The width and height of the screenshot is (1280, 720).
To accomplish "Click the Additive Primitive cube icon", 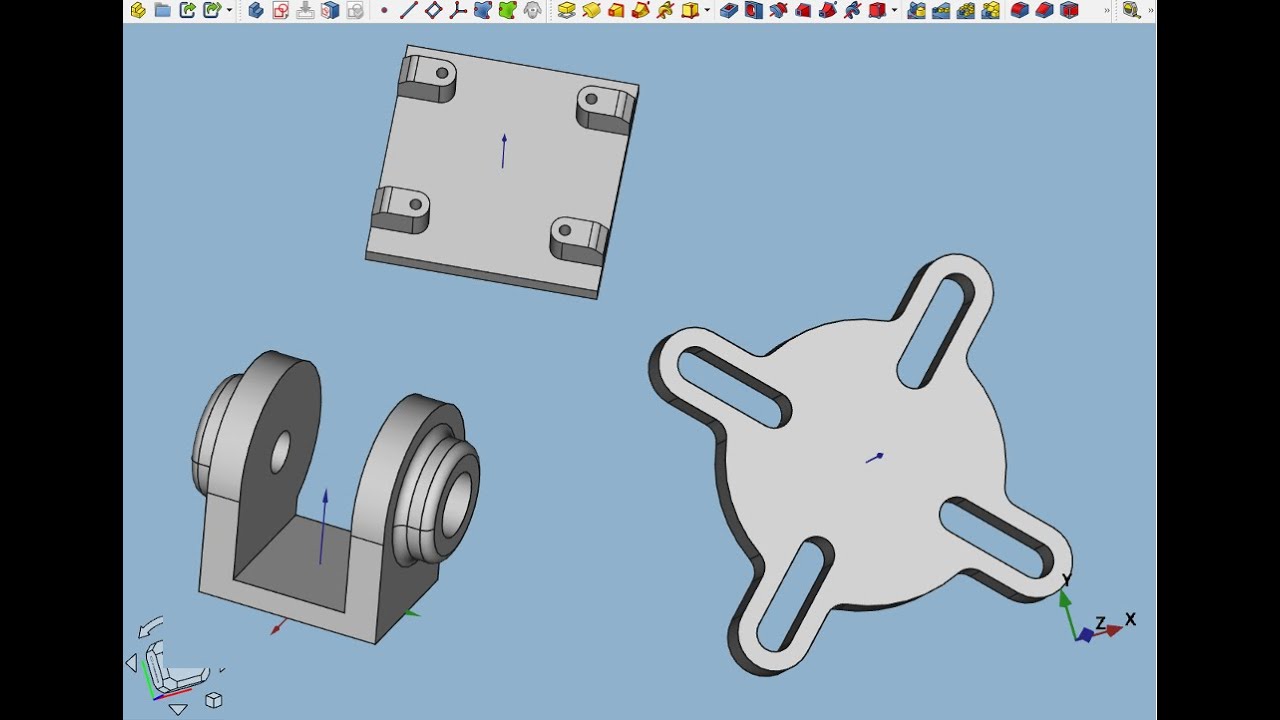I will [x=690, y=10].
